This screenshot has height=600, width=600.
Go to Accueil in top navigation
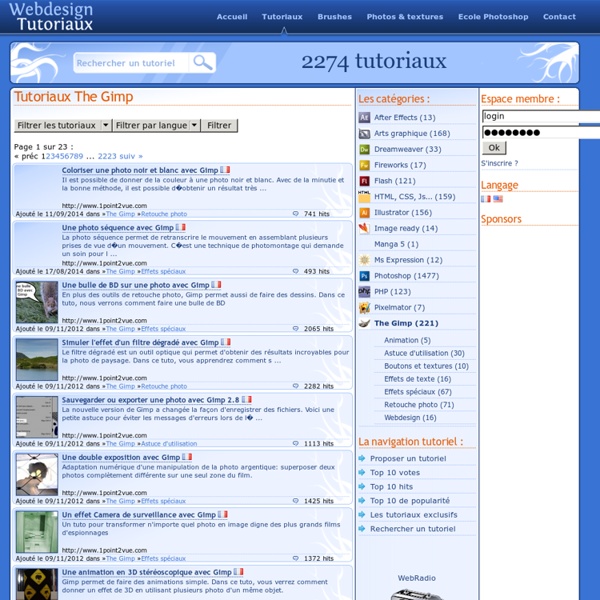pos(232,17)
